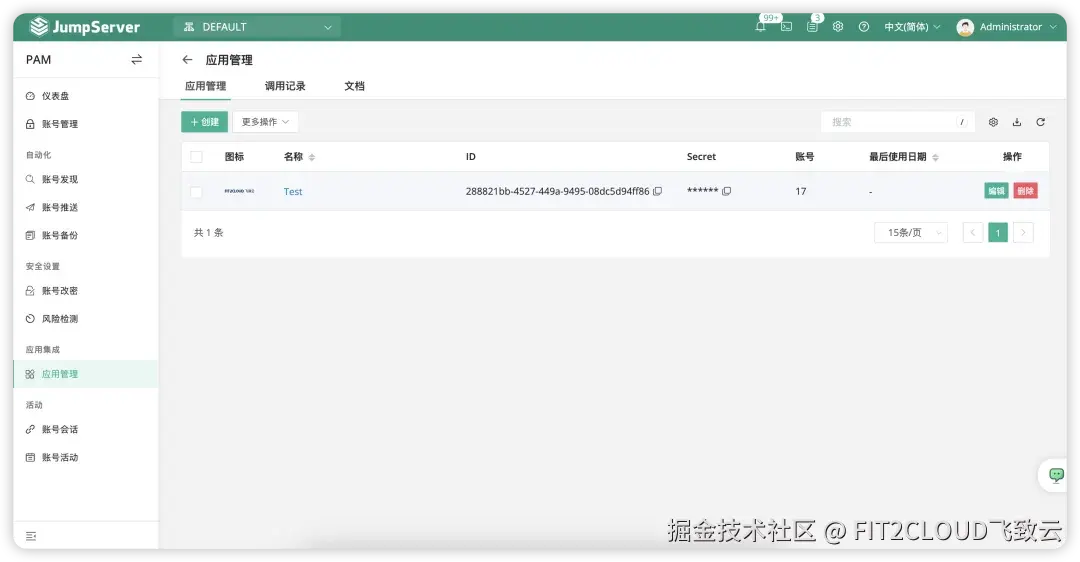
Task: Click the 共 1 条 total text
Action: click(209, 233)
